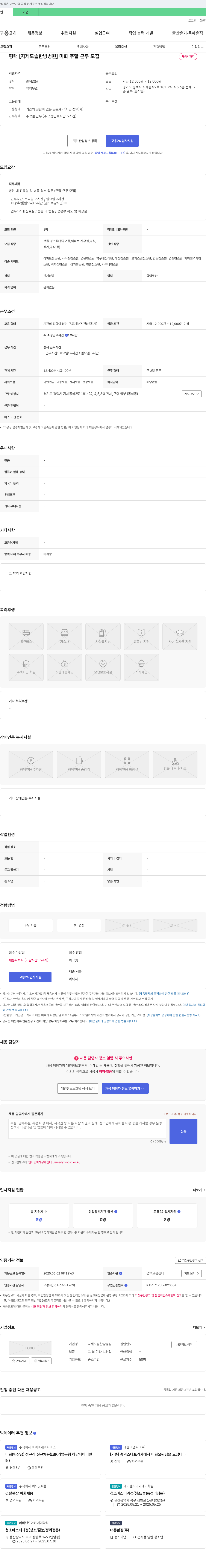Screen dimensions: 206x1568
Task: Click the 건물 내부 경사로 icon
Action: [175, 764]
